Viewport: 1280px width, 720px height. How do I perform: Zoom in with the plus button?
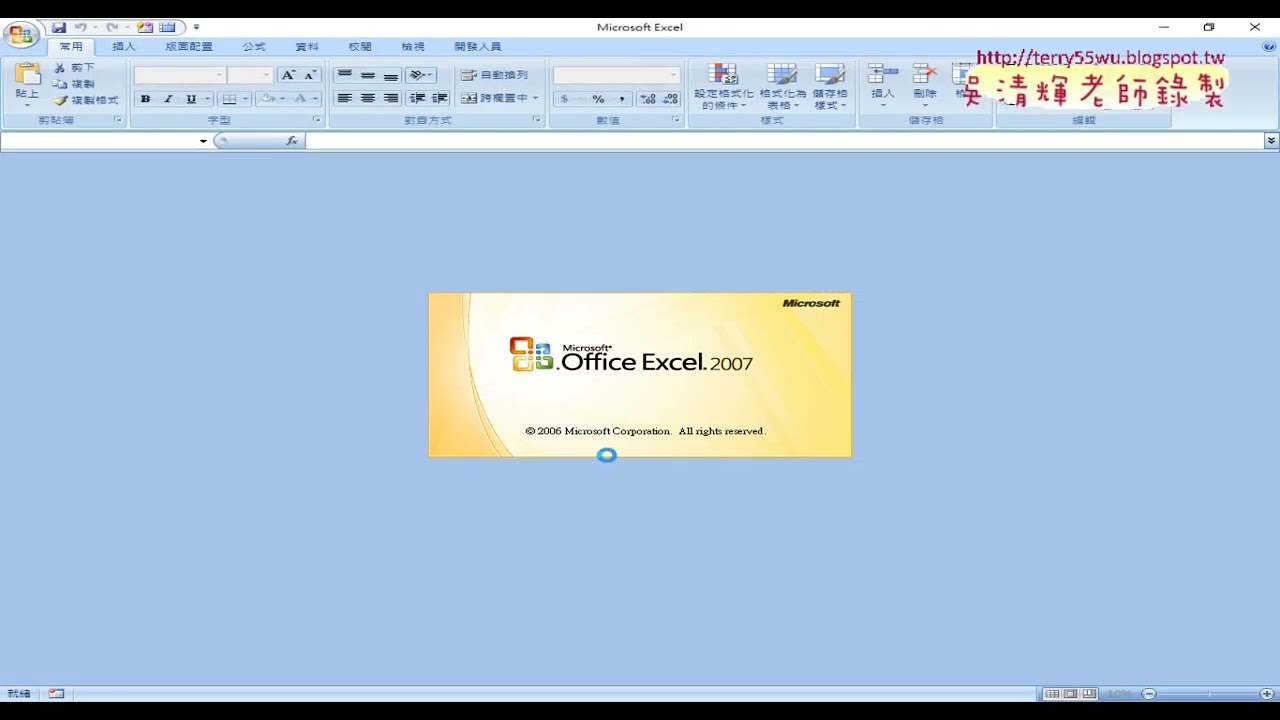(1267, 694)
